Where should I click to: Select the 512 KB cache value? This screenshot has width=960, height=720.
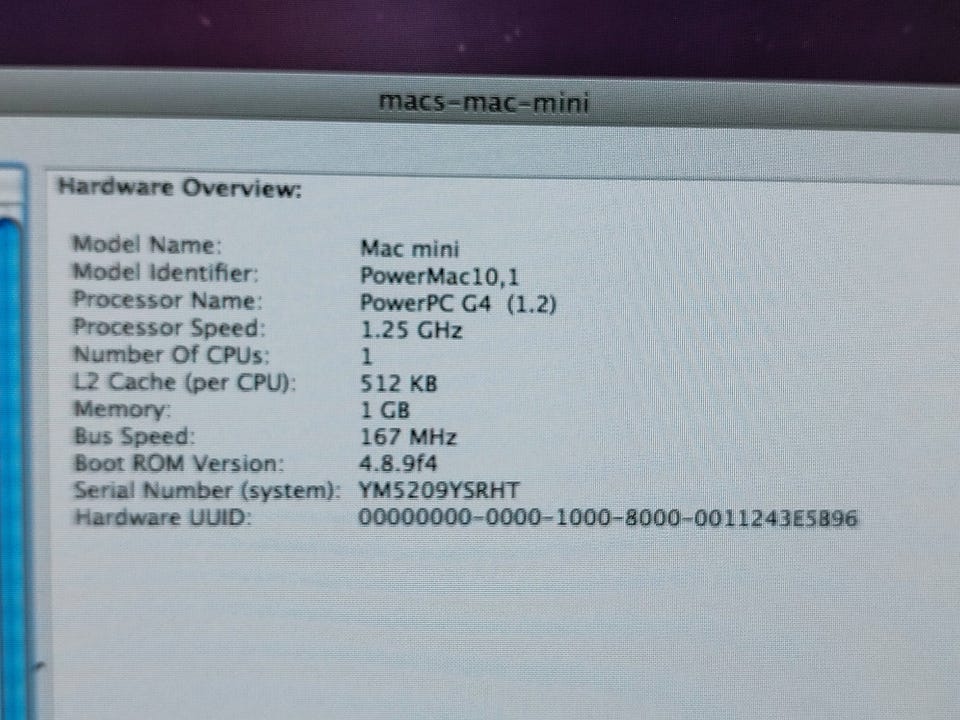[399, 383]
